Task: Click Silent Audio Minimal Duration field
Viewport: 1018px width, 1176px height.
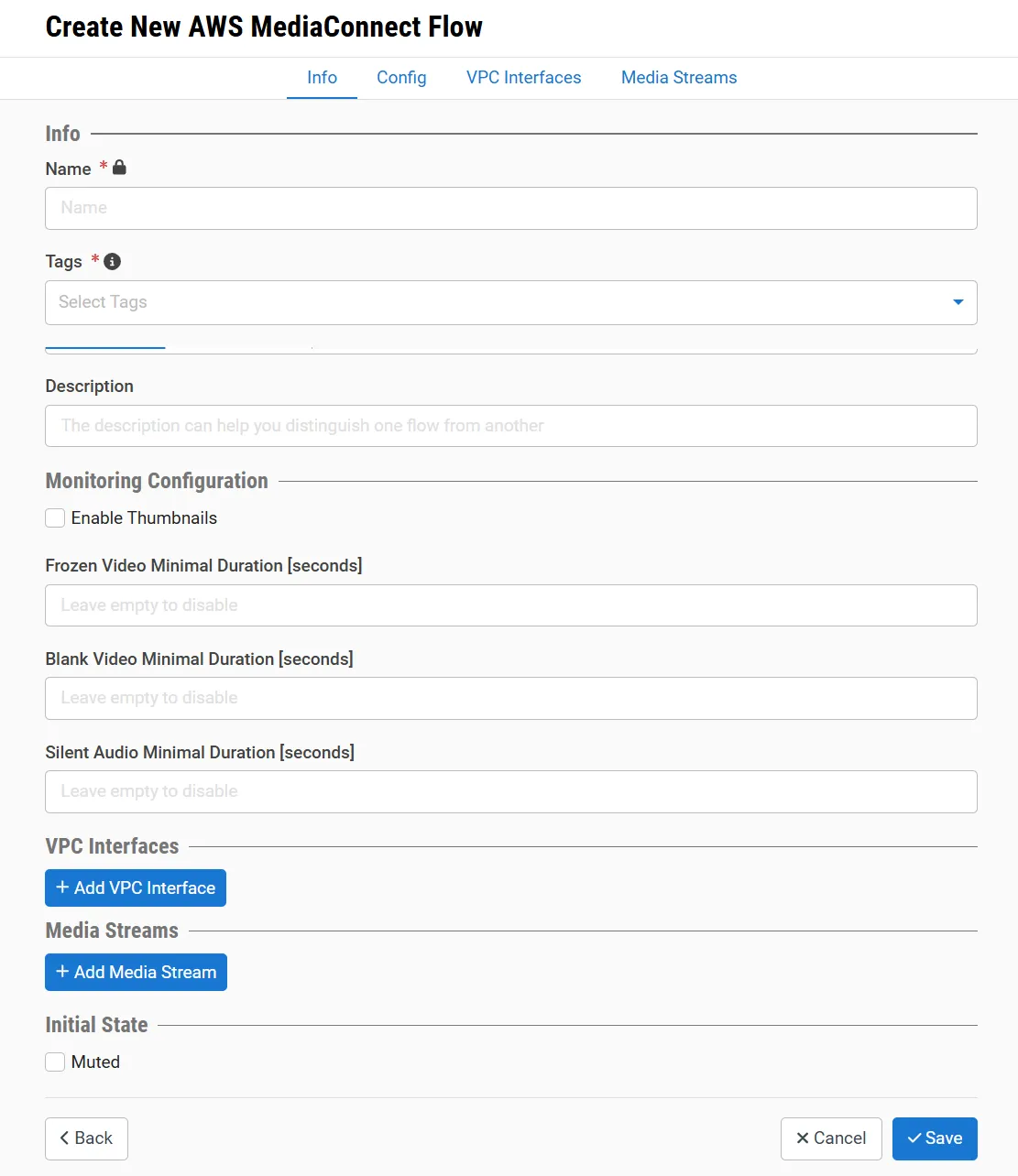Action: (511, 791)
